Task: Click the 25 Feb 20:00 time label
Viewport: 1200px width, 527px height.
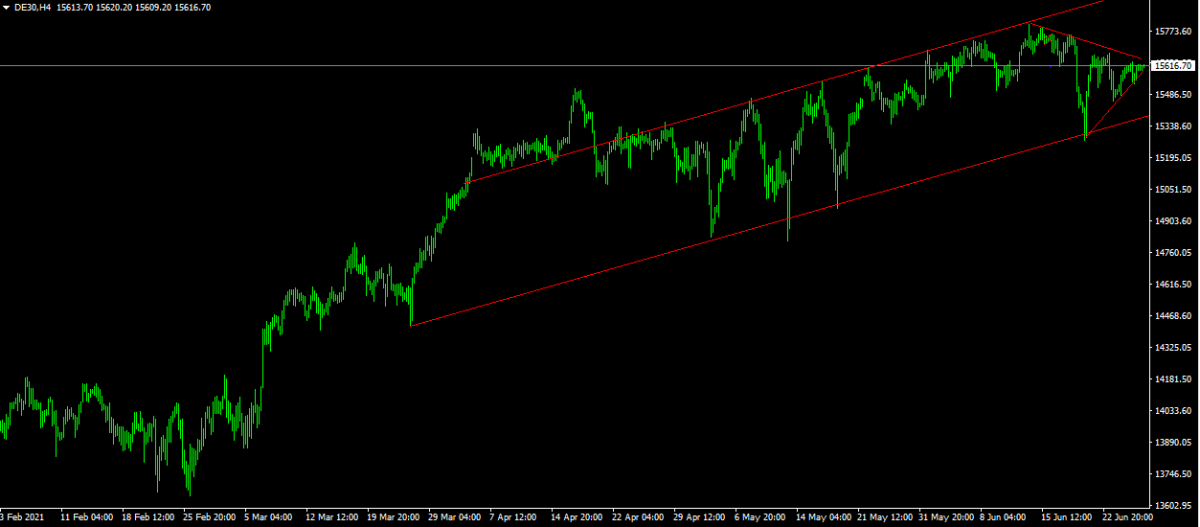Action: pos(211,518)
